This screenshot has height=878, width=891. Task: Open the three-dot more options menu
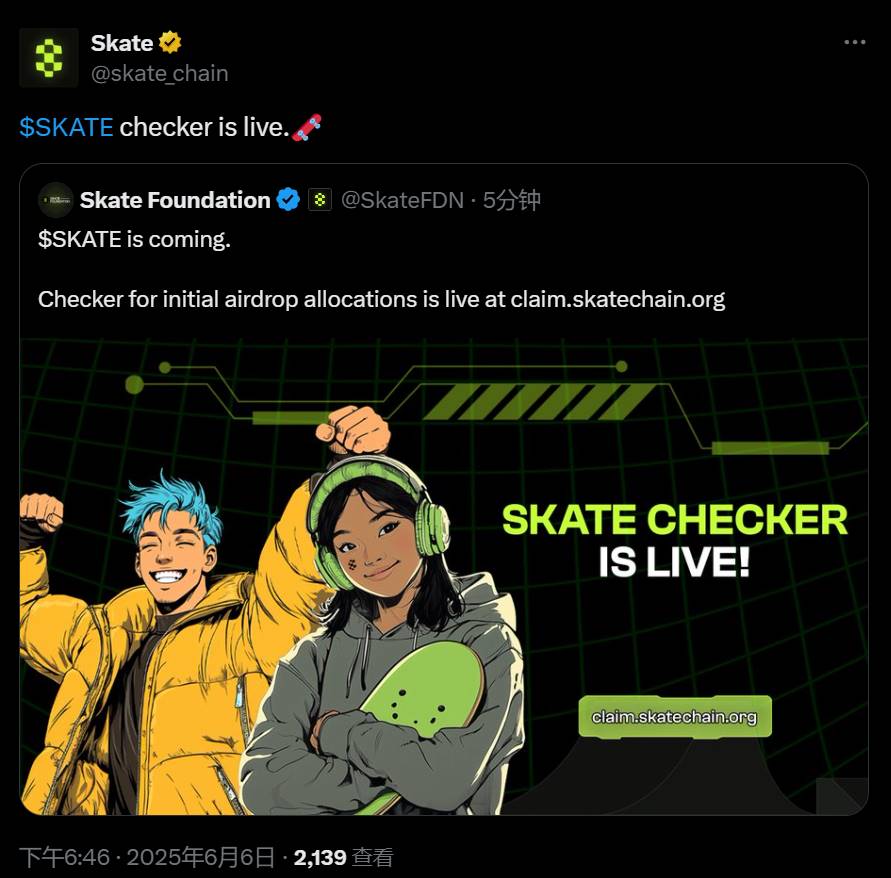855,43
